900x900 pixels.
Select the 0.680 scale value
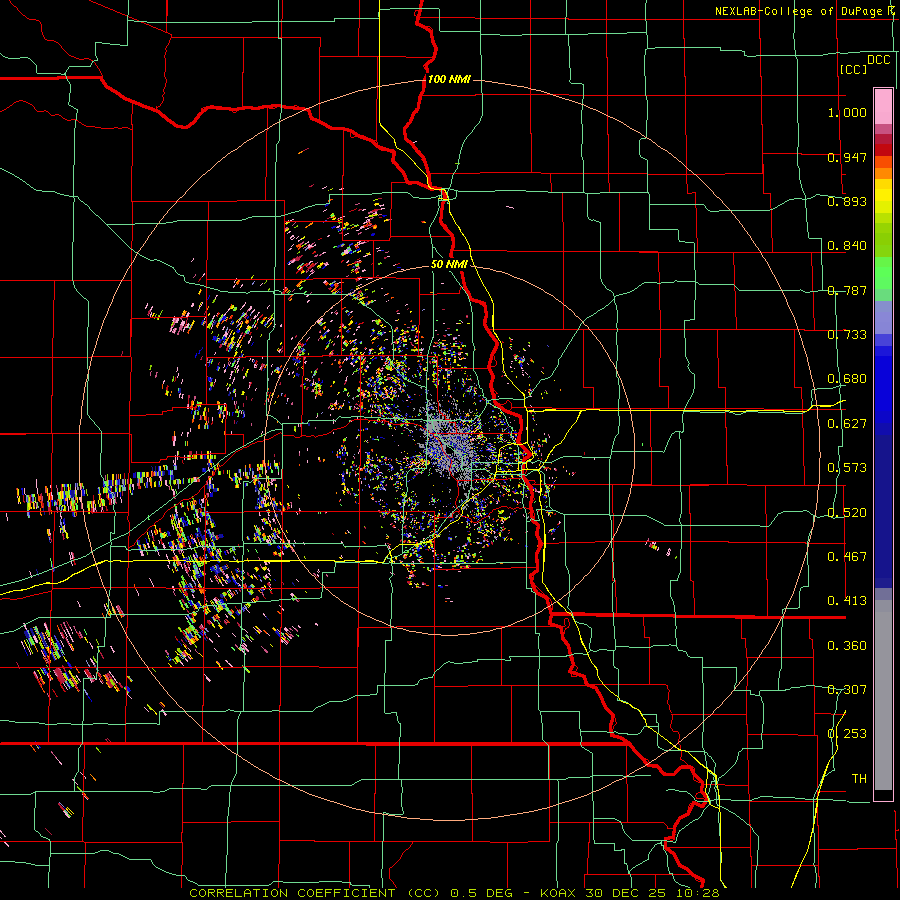coord(847,378)
